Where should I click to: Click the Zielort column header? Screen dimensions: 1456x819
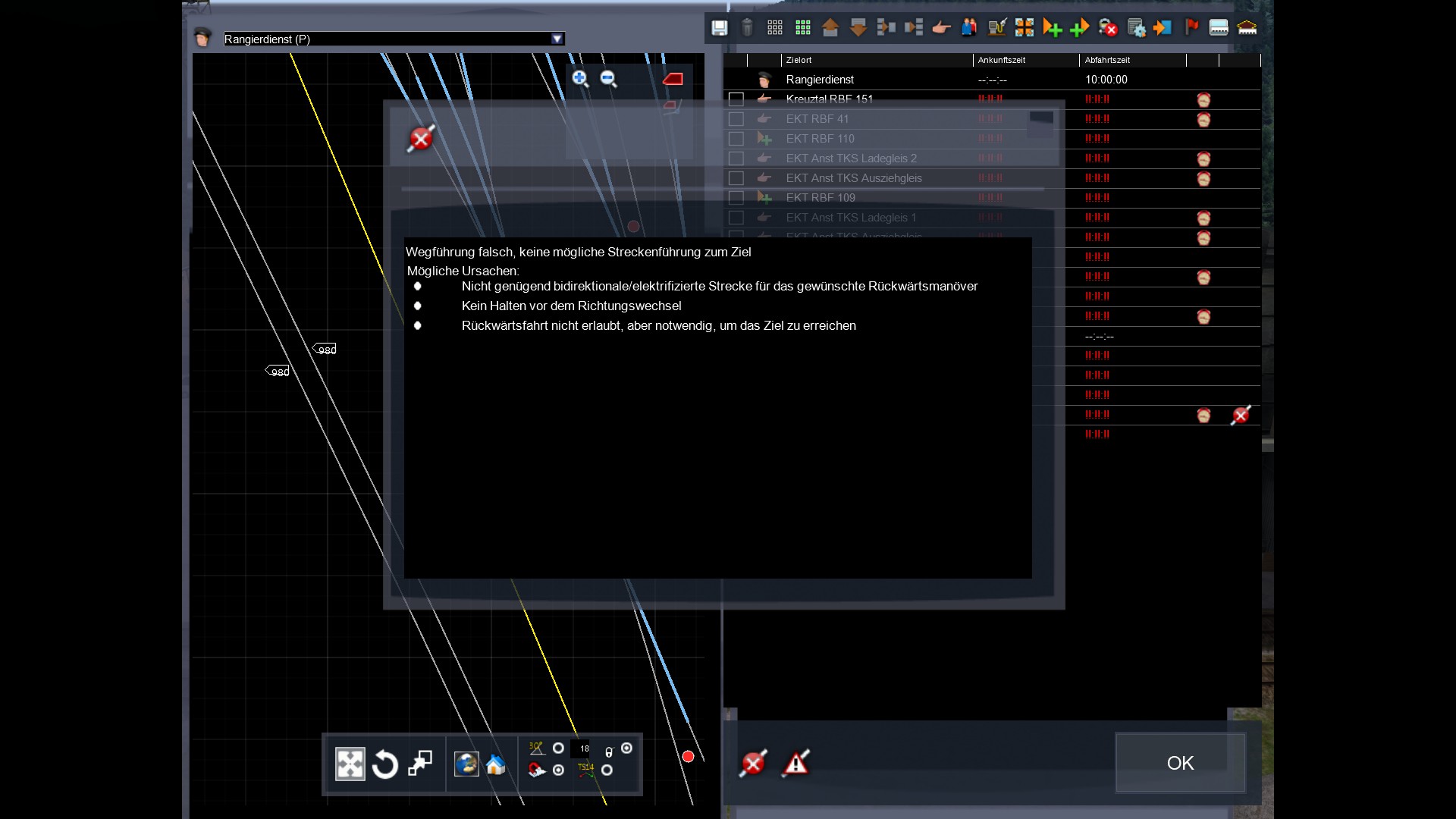799,60
